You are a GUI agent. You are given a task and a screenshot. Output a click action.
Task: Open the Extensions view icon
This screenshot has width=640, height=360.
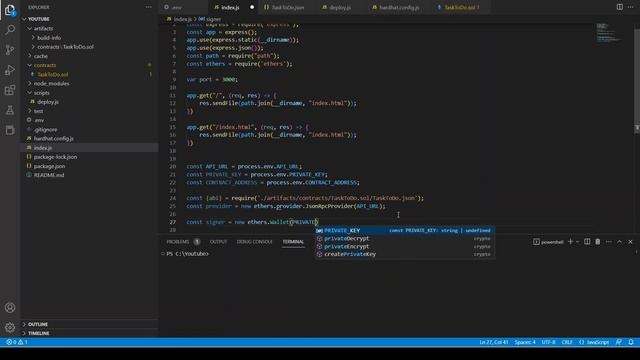(10, 90)
